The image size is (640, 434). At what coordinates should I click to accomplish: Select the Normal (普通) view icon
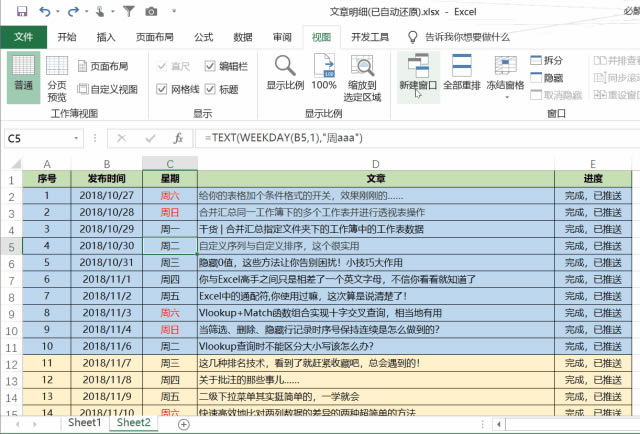(23, 75)
